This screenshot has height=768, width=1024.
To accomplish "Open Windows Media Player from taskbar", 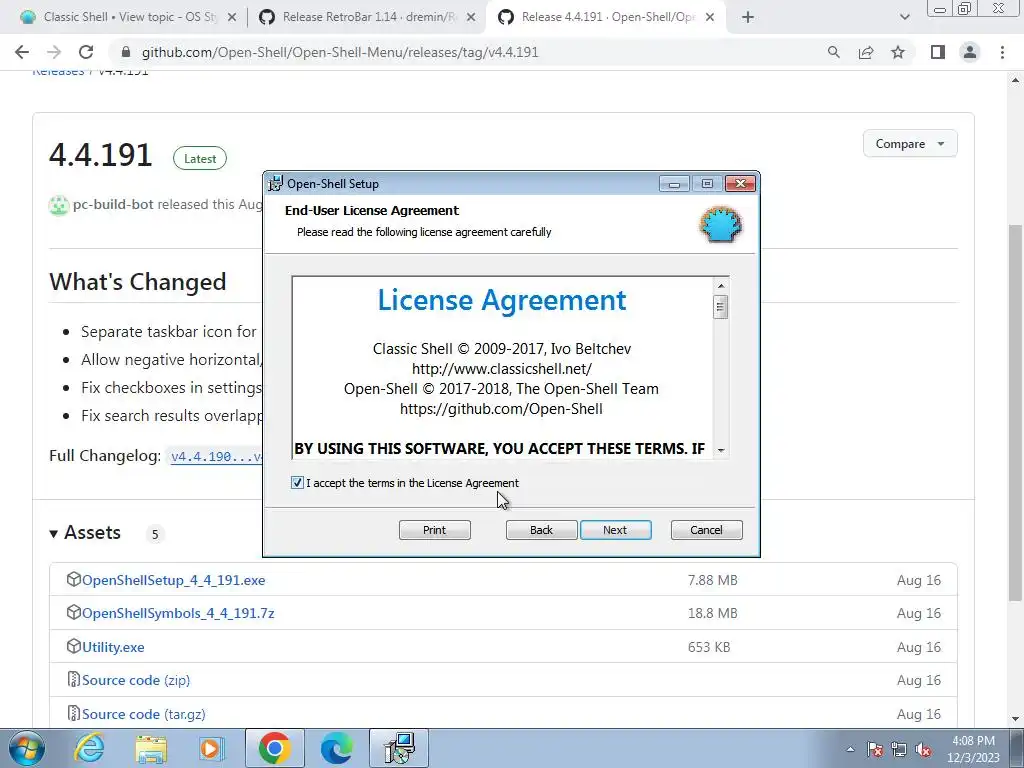I will click(211, 748).
